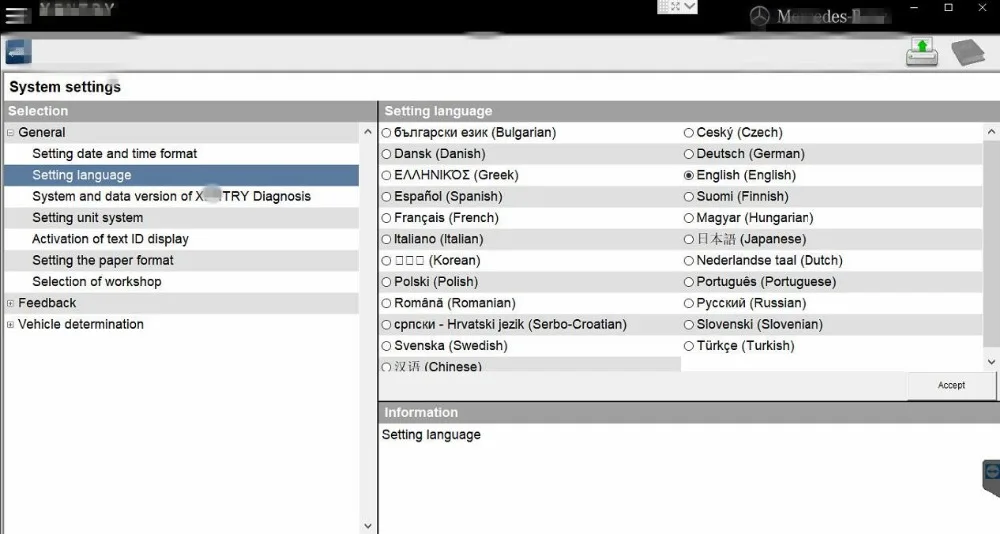1000x534 pixels.
Task: Click the print icon with green arrow
Action: click(922, 52)
